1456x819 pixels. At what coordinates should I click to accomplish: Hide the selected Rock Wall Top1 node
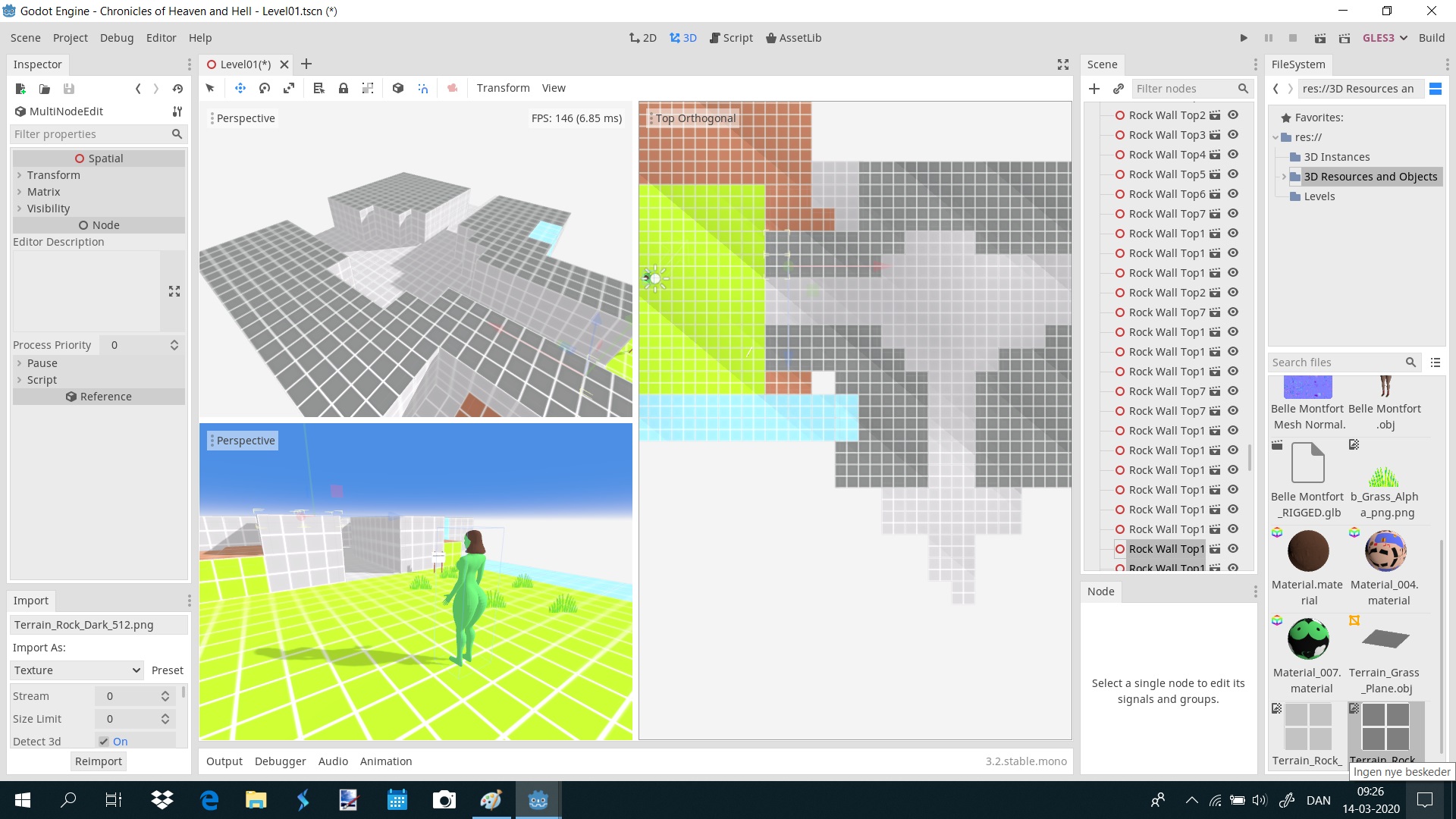[1233, 549]
